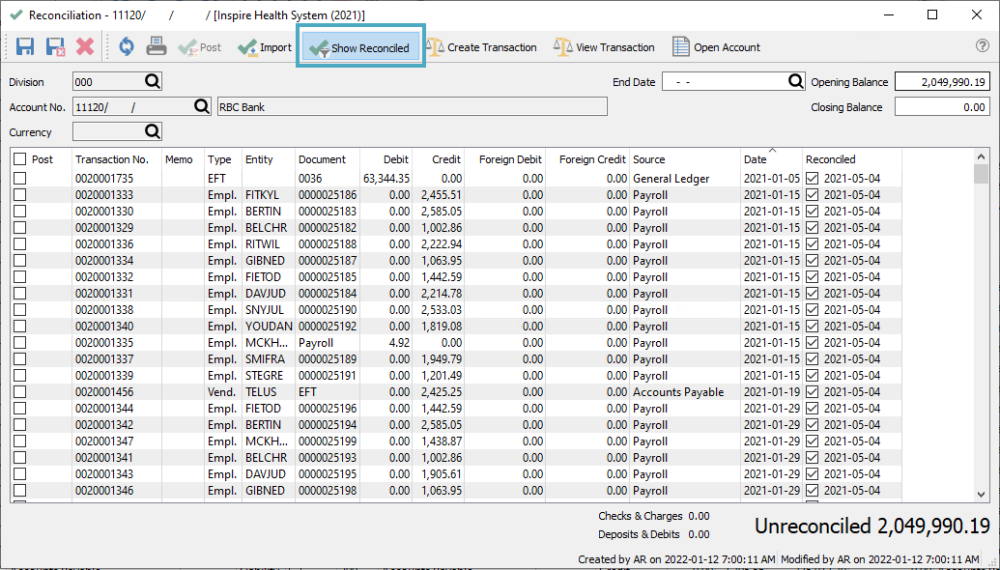
Task: Tick the Post checkbox for transaction 0020001735
Action: [x=20, y=179]
